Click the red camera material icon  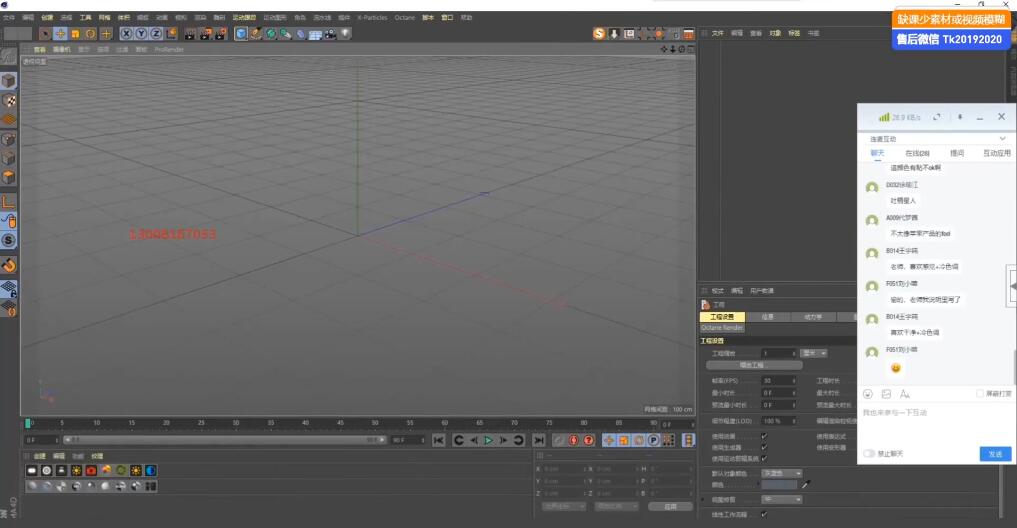[x=91, y=470]
